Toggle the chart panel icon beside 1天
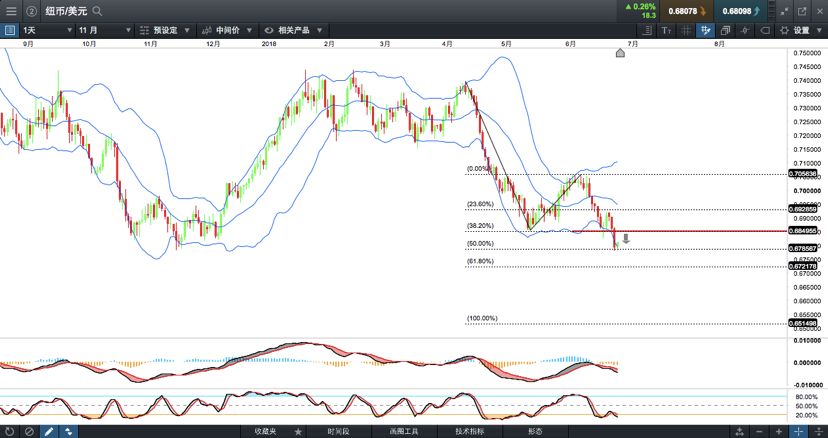Viewport: 828px width, 438px height. pos(9,31)
